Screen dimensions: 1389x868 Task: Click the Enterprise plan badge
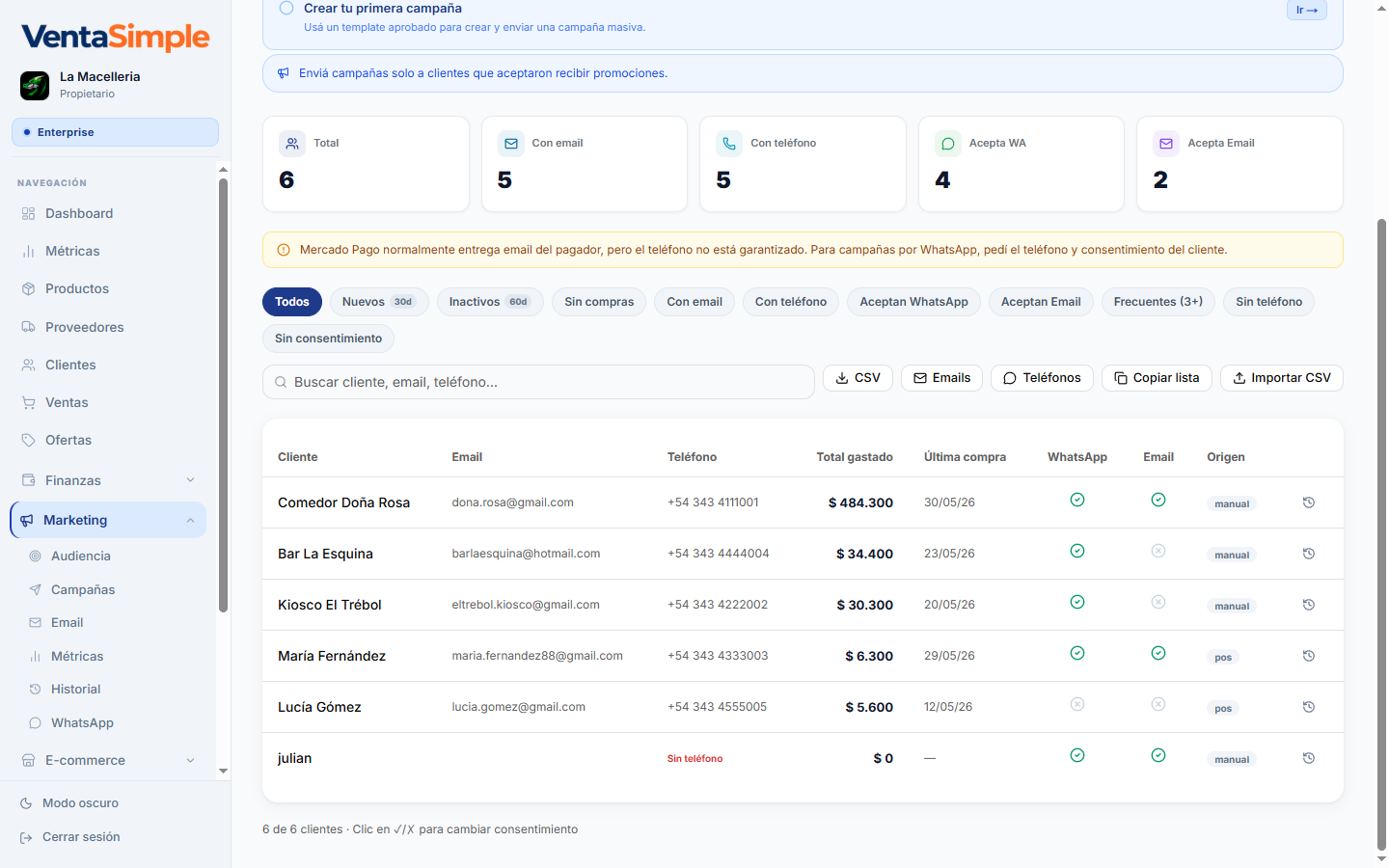(x=115, y=132)
